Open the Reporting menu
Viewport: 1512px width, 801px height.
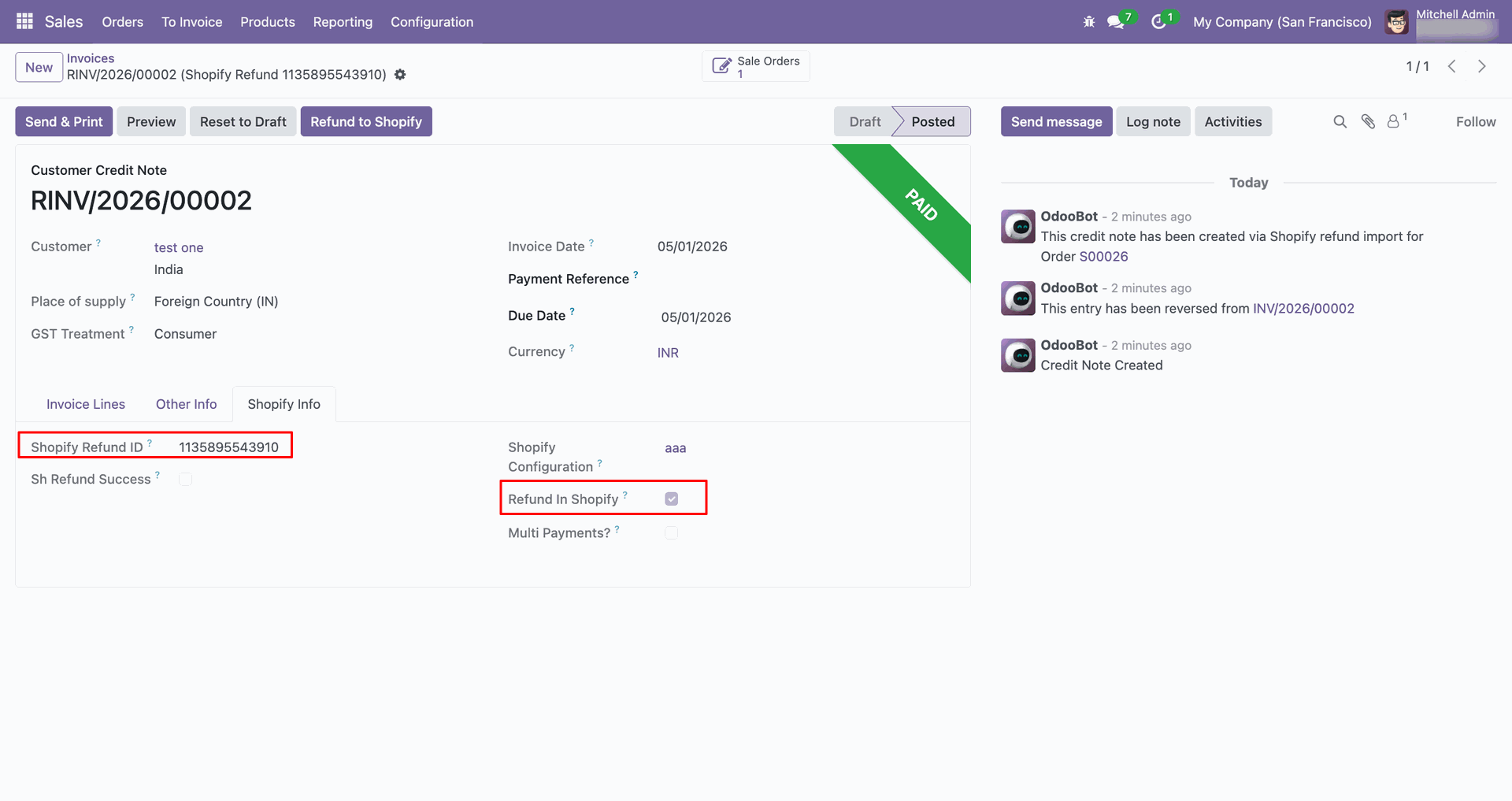point(343,22)
